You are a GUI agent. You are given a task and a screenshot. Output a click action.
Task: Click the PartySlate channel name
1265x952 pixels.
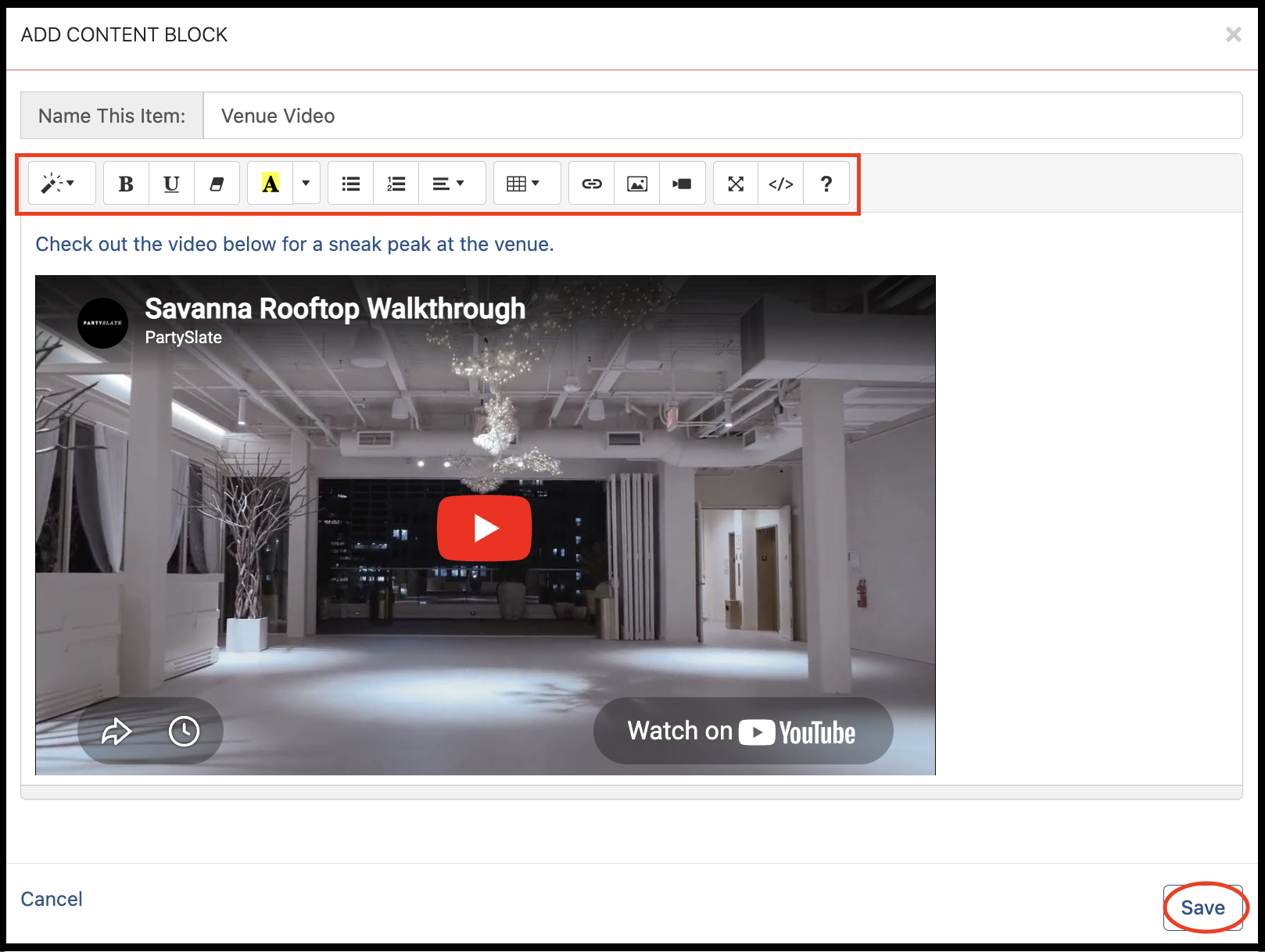pyautogui.click(x=184, y=338)
